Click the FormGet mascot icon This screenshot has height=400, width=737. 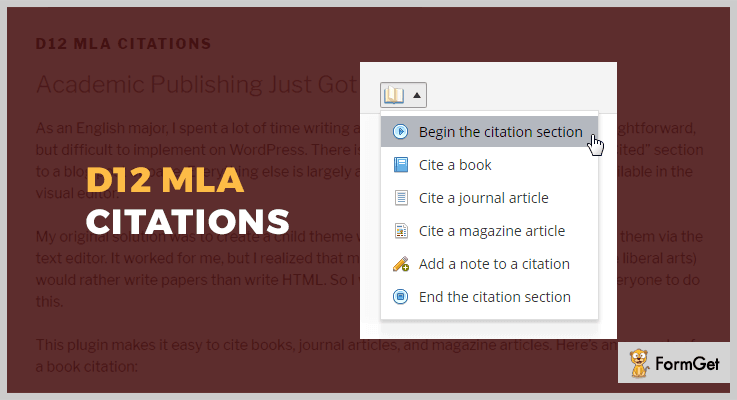(x=639, y=363)
